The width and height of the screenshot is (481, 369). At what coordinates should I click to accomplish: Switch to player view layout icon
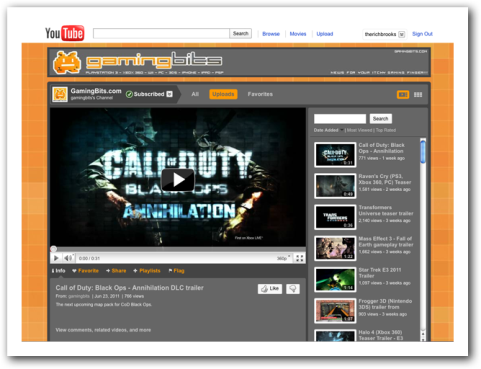click(403, 95)
